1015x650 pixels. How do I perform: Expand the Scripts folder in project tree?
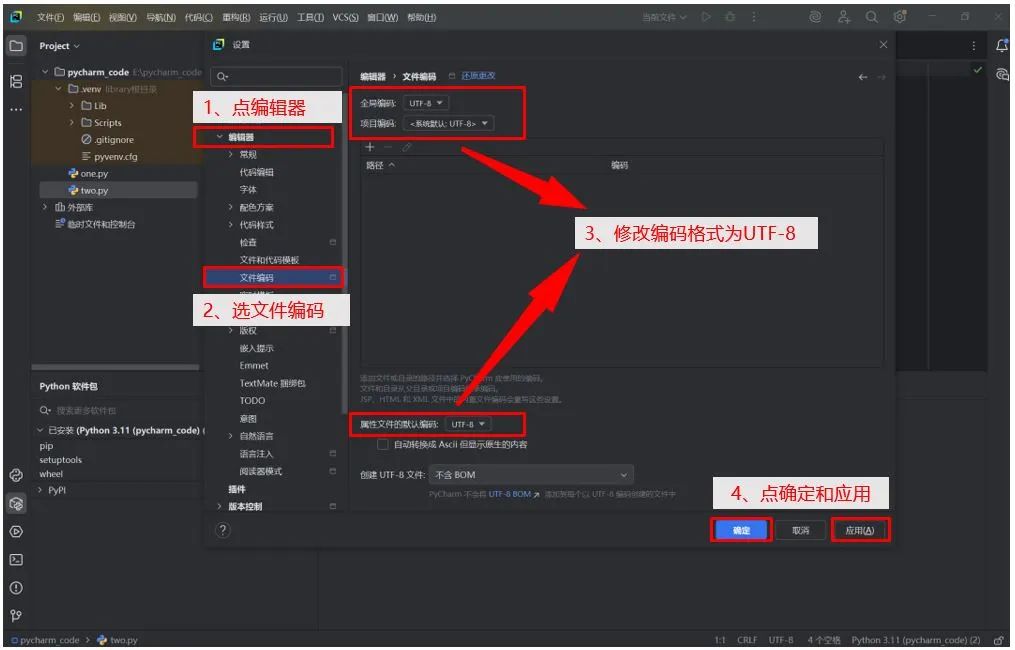click(x=72, y=122)
